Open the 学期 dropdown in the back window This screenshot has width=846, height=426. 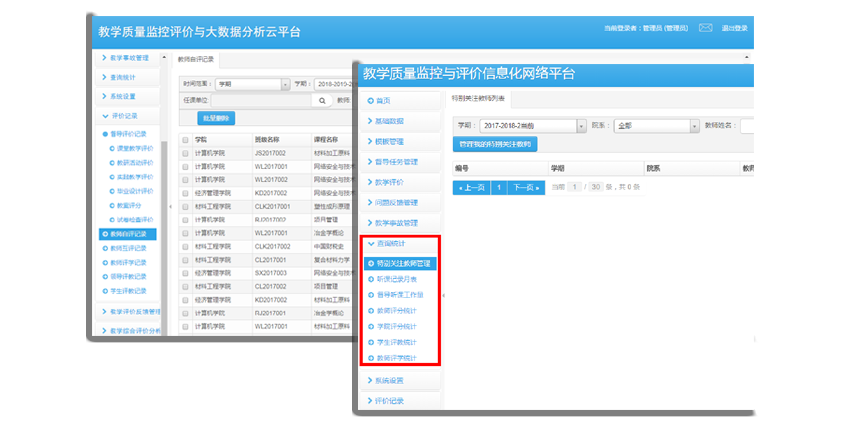pyautogui.click(x=335, y=84)
